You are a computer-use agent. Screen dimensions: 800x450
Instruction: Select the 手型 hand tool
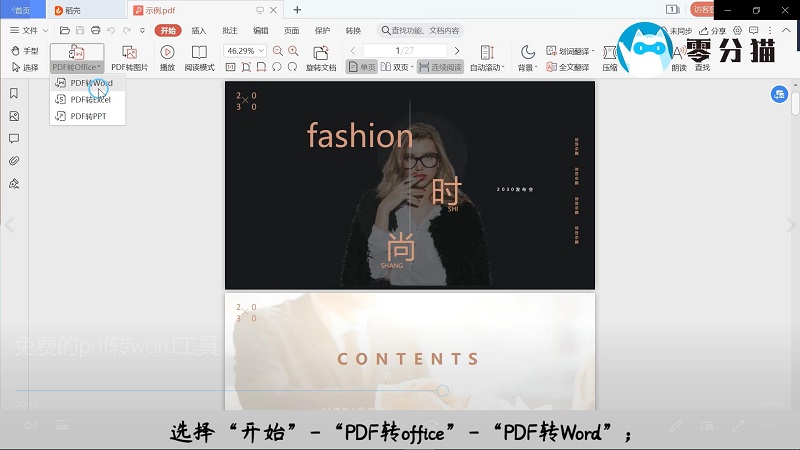24,51
